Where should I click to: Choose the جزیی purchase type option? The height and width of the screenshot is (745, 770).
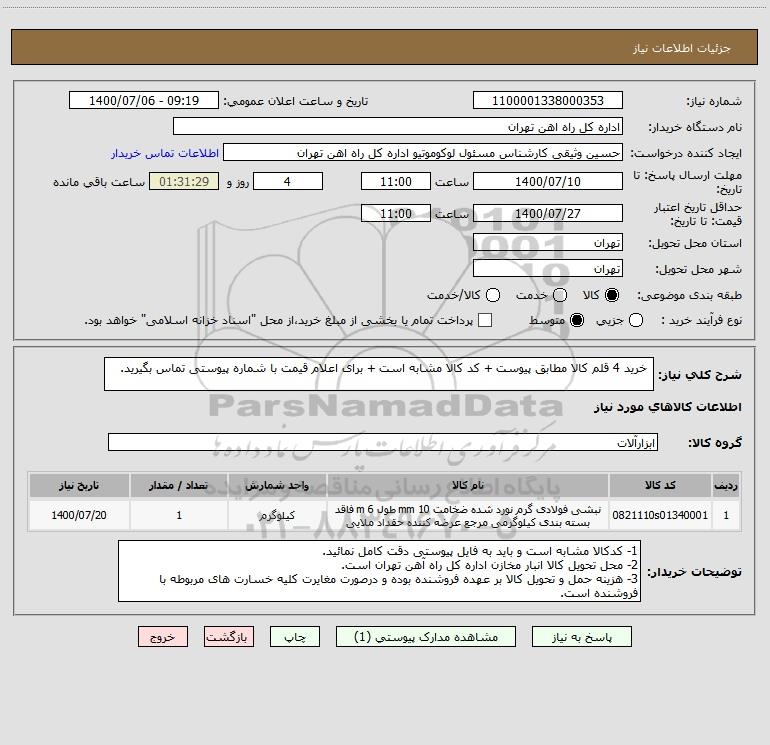(x=636, y=320)
